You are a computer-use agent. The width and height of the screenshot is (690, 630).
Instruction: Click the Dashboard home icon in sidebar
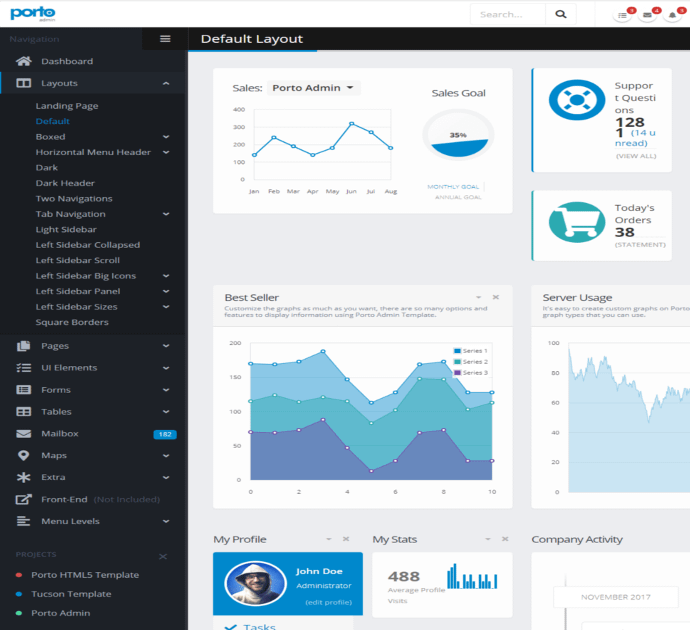pyautogui.click(x=23, y=61)
